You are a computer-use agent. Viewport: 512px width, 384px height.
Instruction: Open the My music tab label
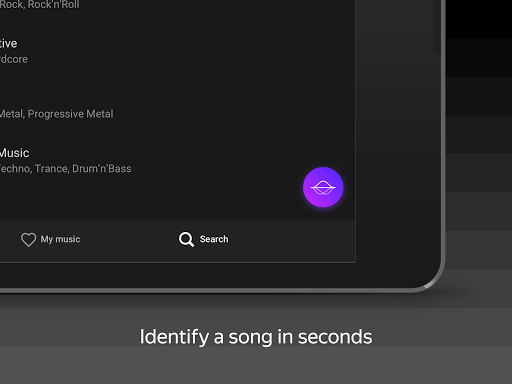pos(60,239)
